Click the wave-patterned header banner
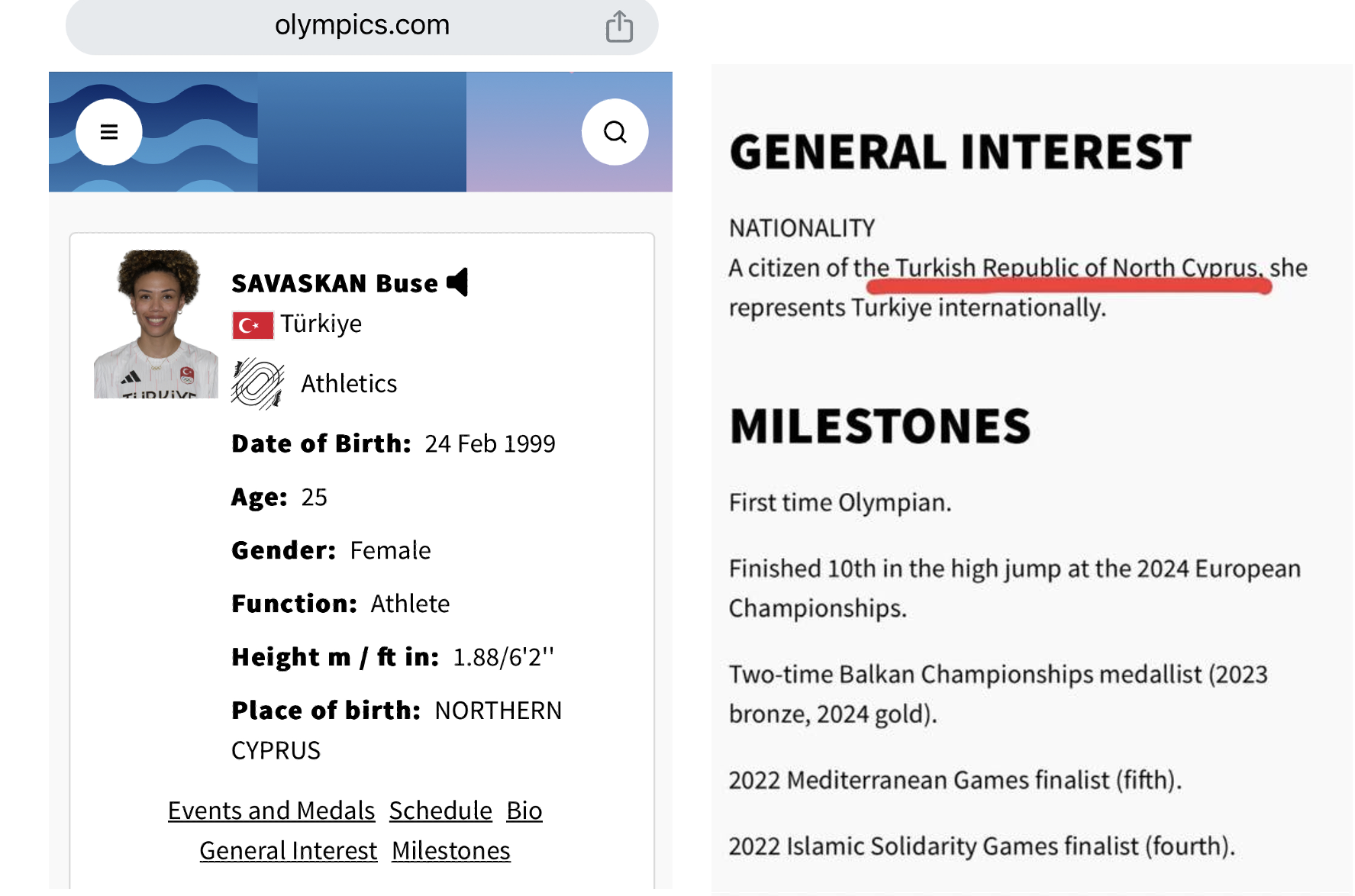This screenshot has width=1355, height=896. pos(360,132)
